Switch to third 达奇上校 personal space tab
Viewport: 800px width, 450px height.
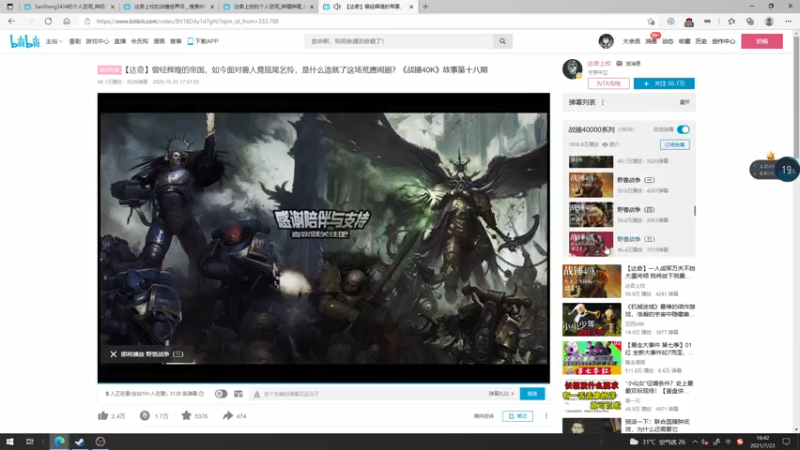[269, 7]
